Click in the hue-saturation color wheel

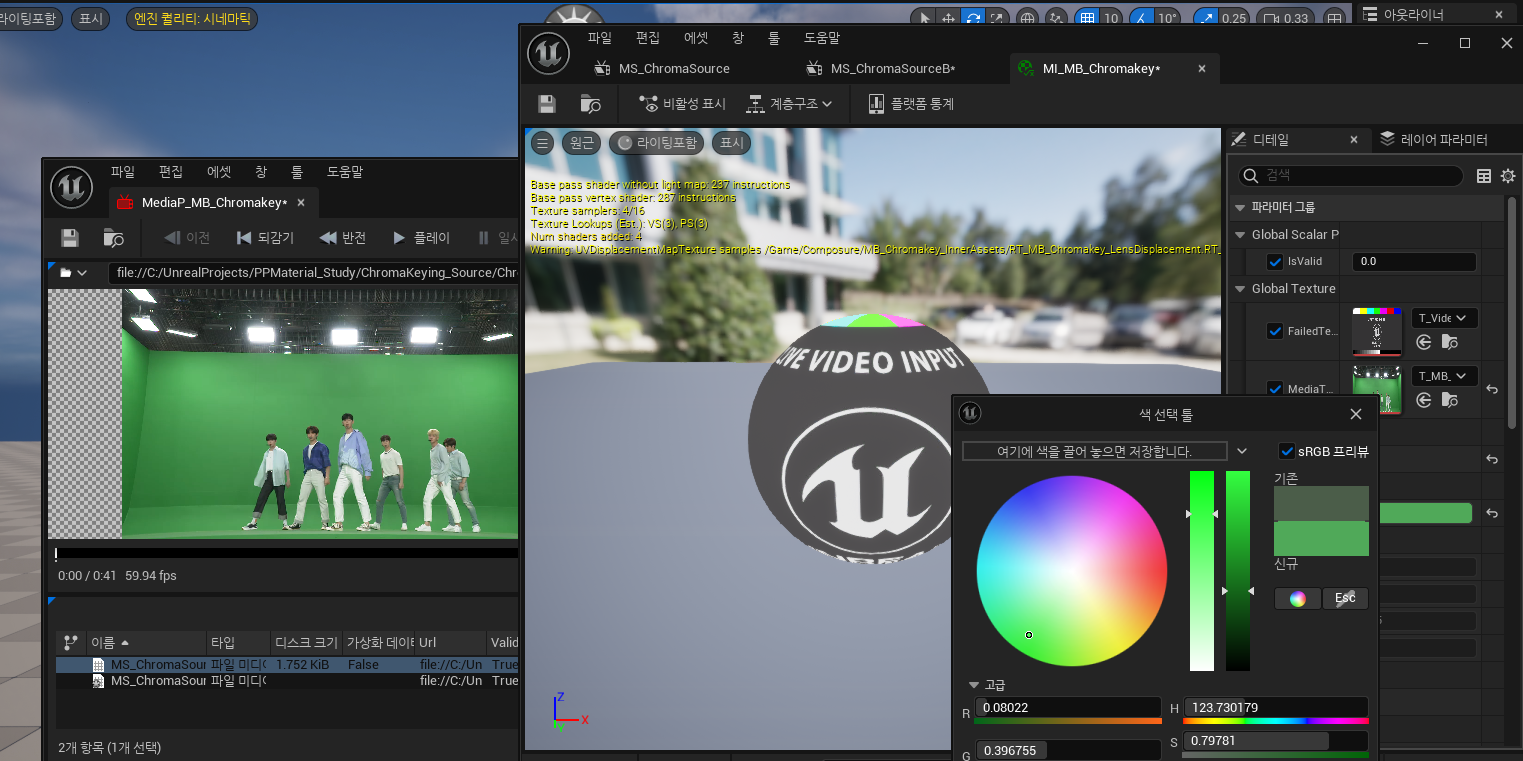[1072, 571]
